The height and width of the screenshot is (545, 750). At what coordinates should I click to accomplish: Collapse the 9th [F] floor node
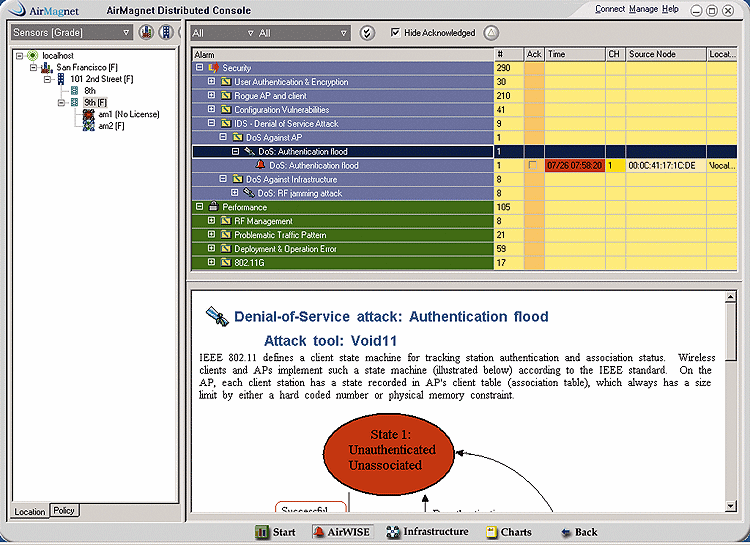click(x=61, y=102)
